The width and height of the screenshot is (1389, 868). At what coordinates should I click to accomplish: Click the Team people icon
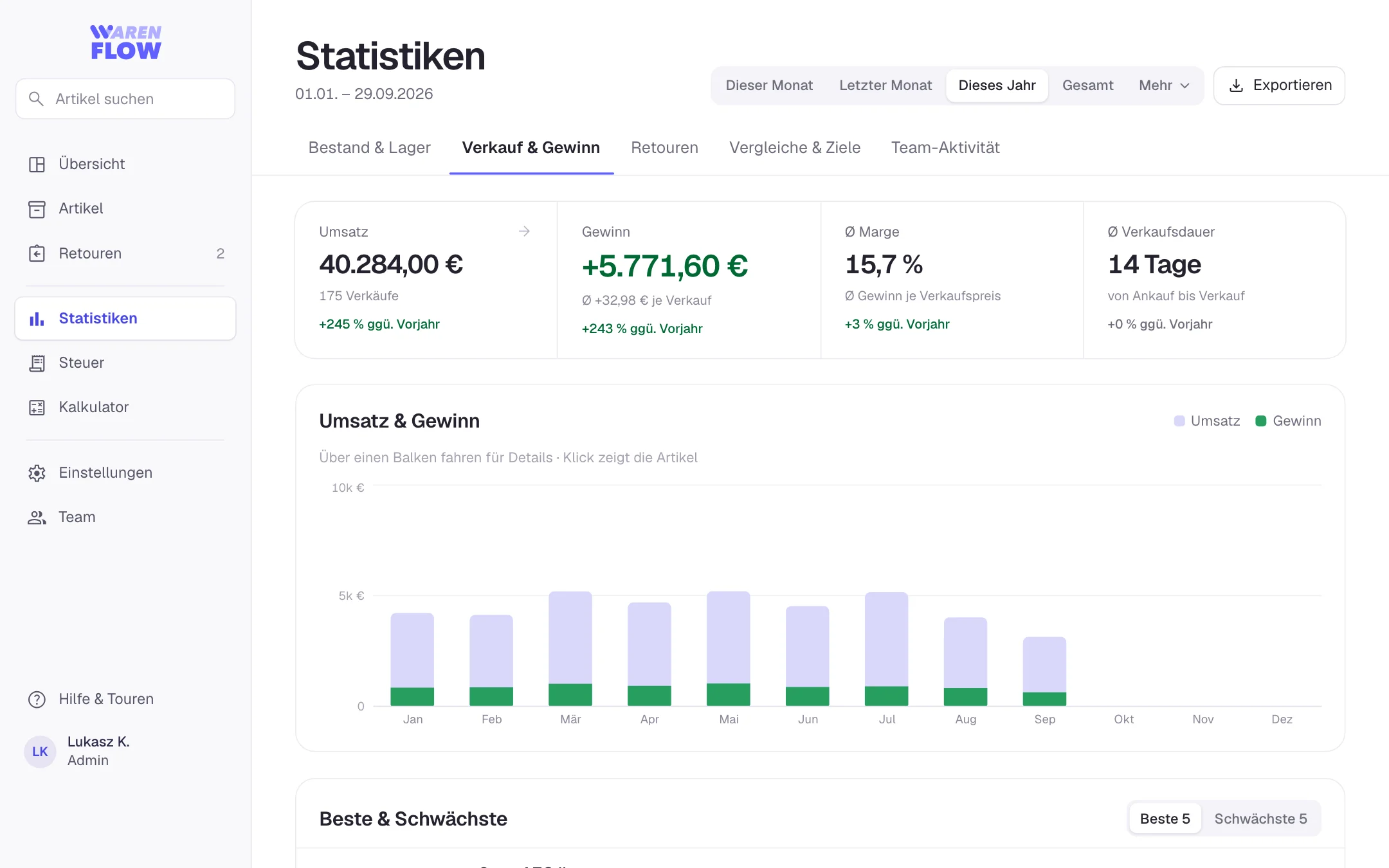(37, 518)
